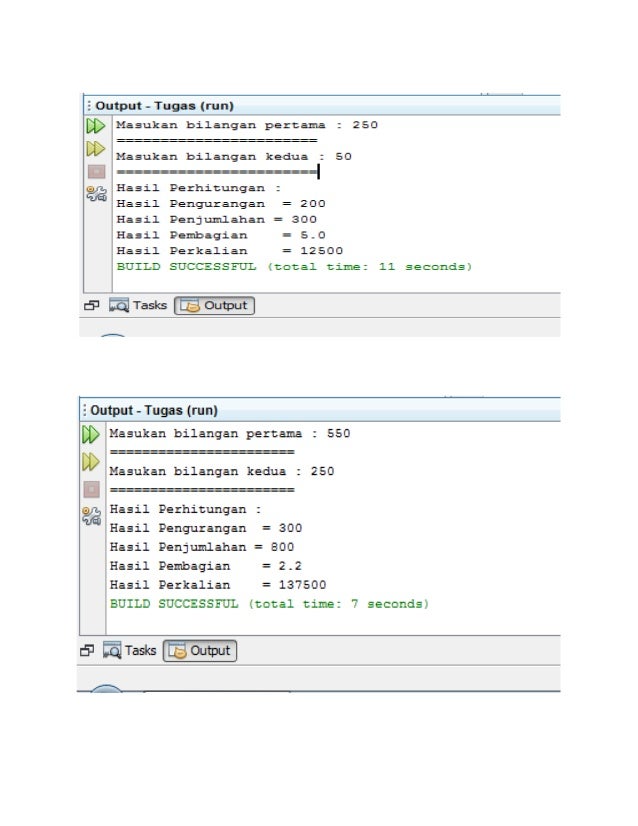Viewport: 638px width, 826px height.
Task: Click 'BUILD SUCCESSFUL (total time: 11 seconds)' line
Action: click(294, 267)
